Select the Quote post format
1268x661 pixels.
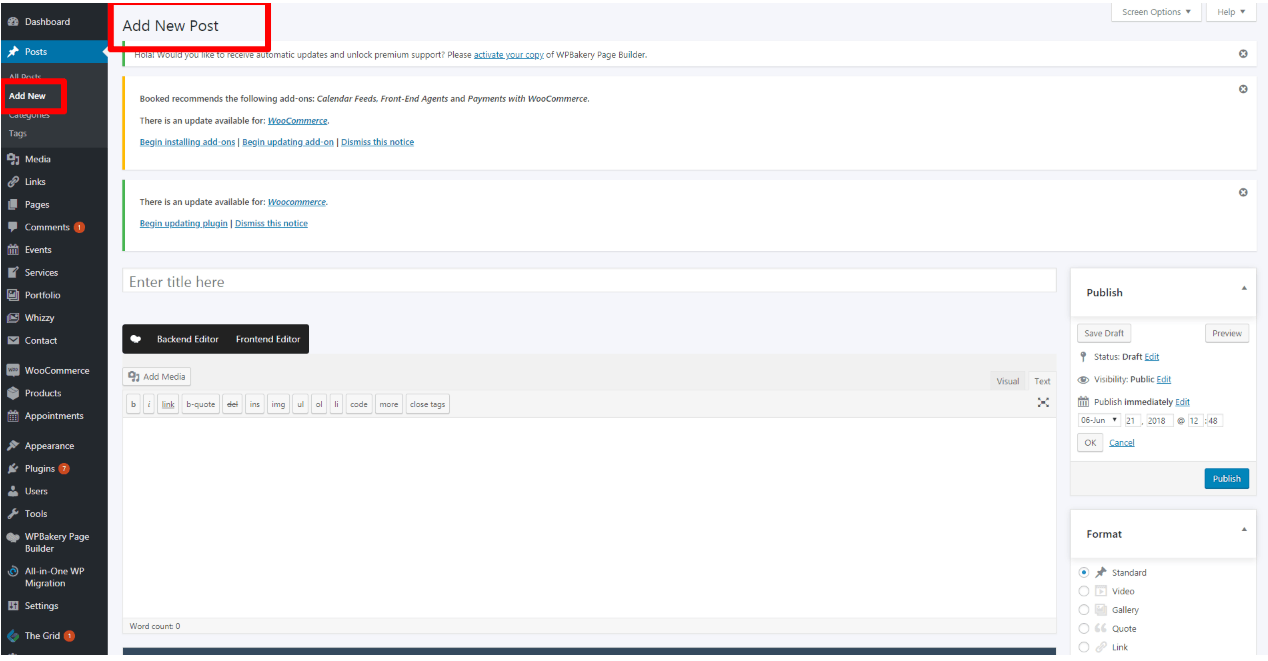pos(1084,629)
